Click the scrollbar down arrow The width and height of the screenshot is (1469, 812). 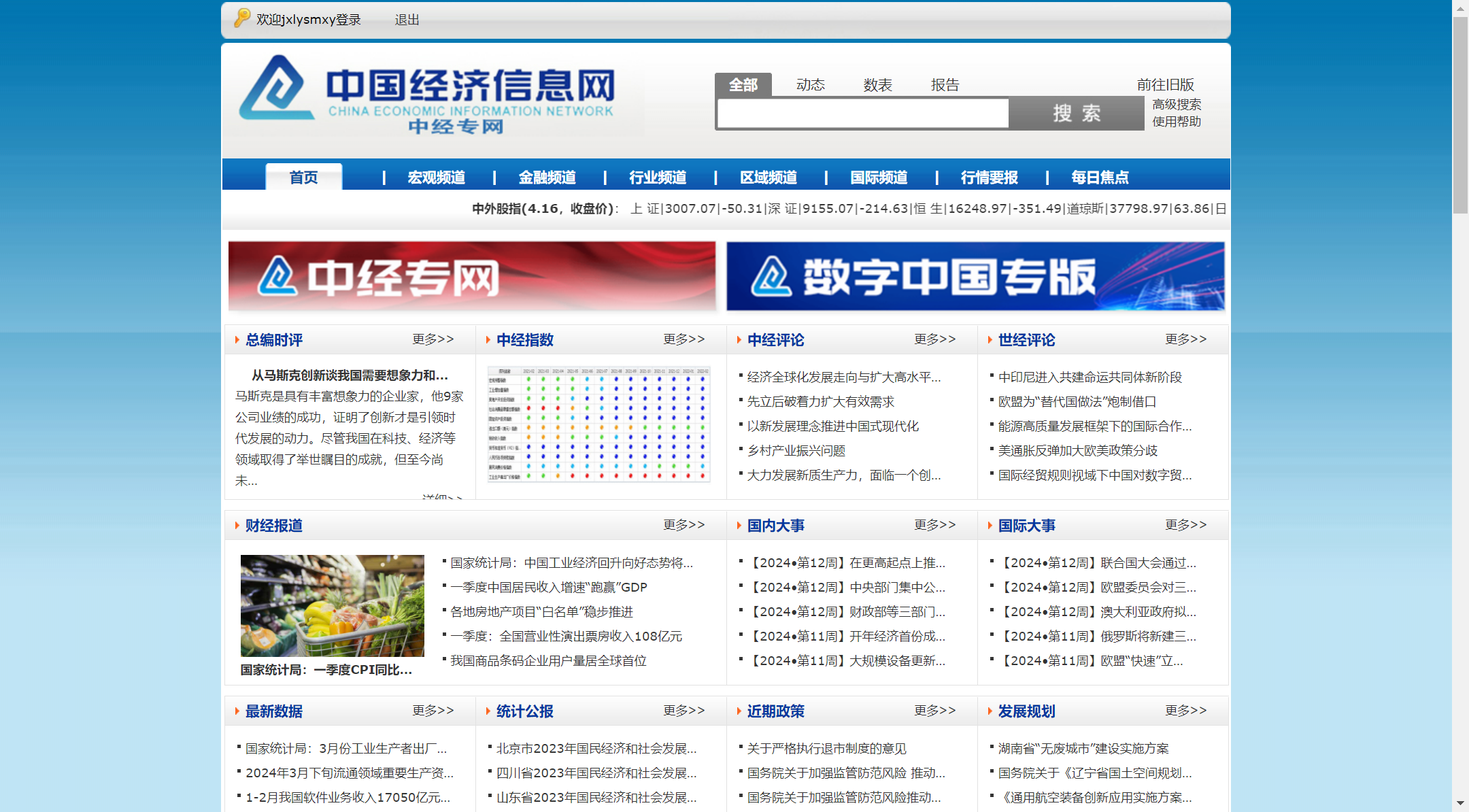[x=1460, y=804]
